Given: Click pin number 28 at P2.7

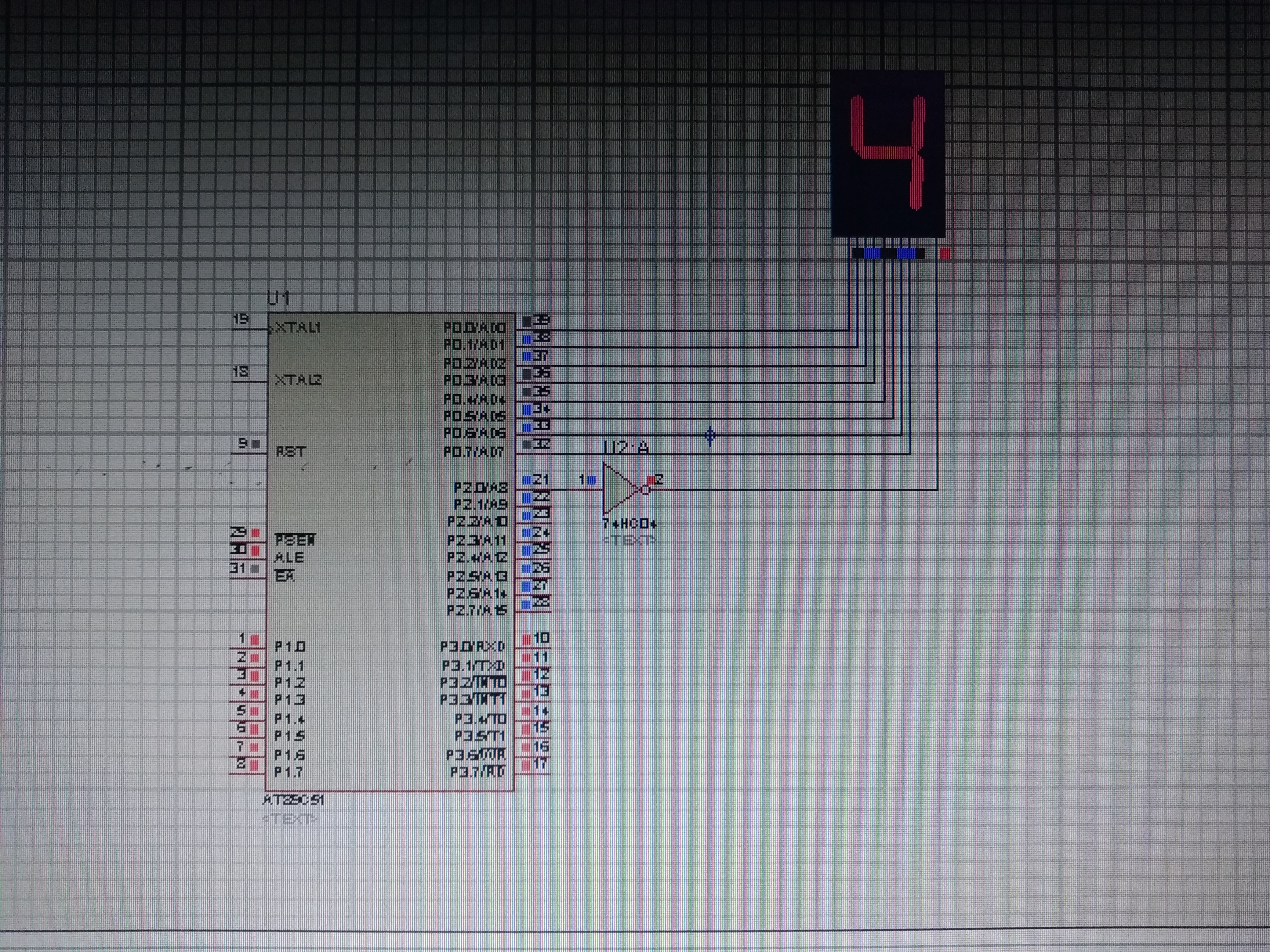Looking at the screenshot, I should pyautogui.click(x=541, y=602).
